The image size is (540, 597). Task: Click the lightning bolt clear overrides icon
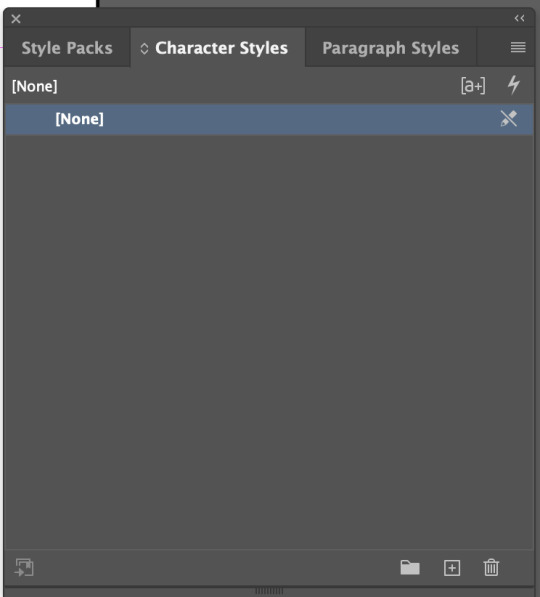point(513,85)
